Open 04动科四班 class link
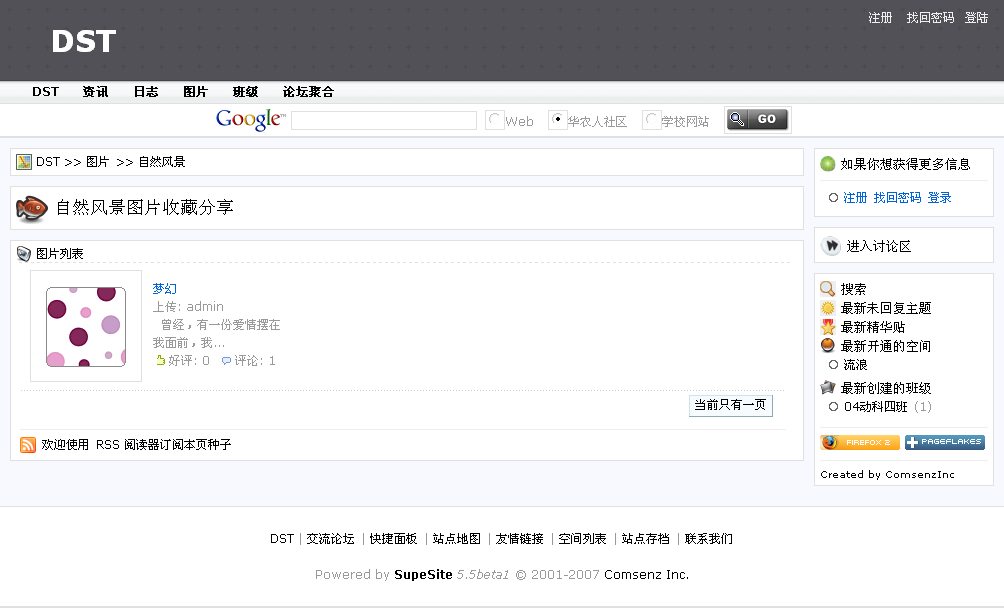 pos(875,406)
